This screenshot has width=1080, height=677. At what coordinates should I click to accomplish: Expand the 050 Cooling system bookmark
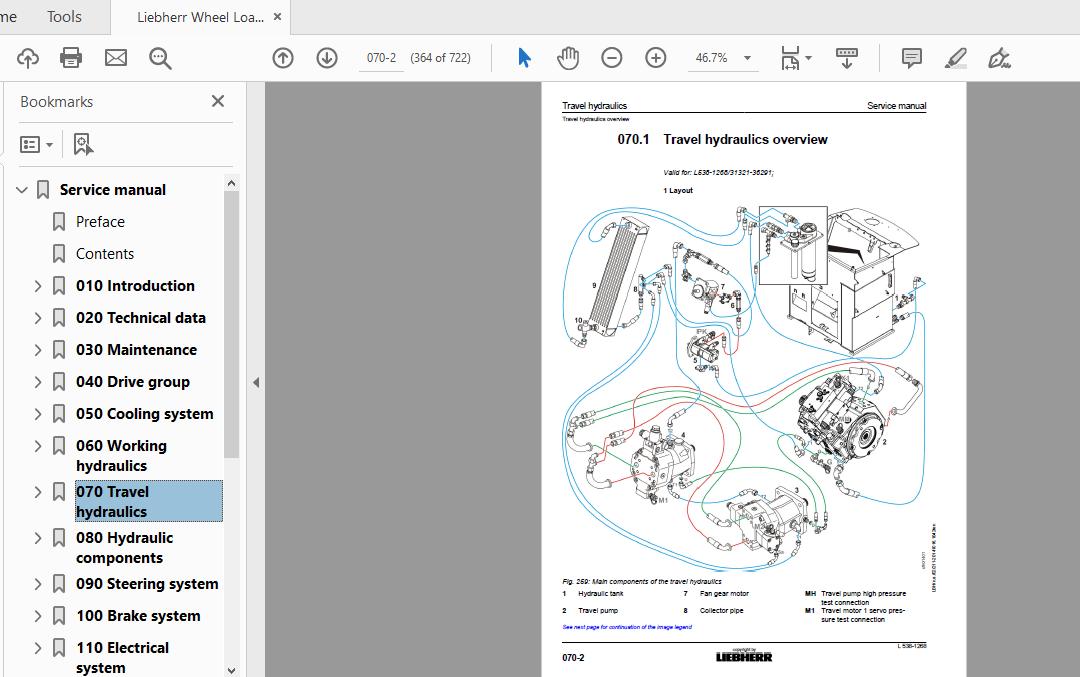(38, 414)
